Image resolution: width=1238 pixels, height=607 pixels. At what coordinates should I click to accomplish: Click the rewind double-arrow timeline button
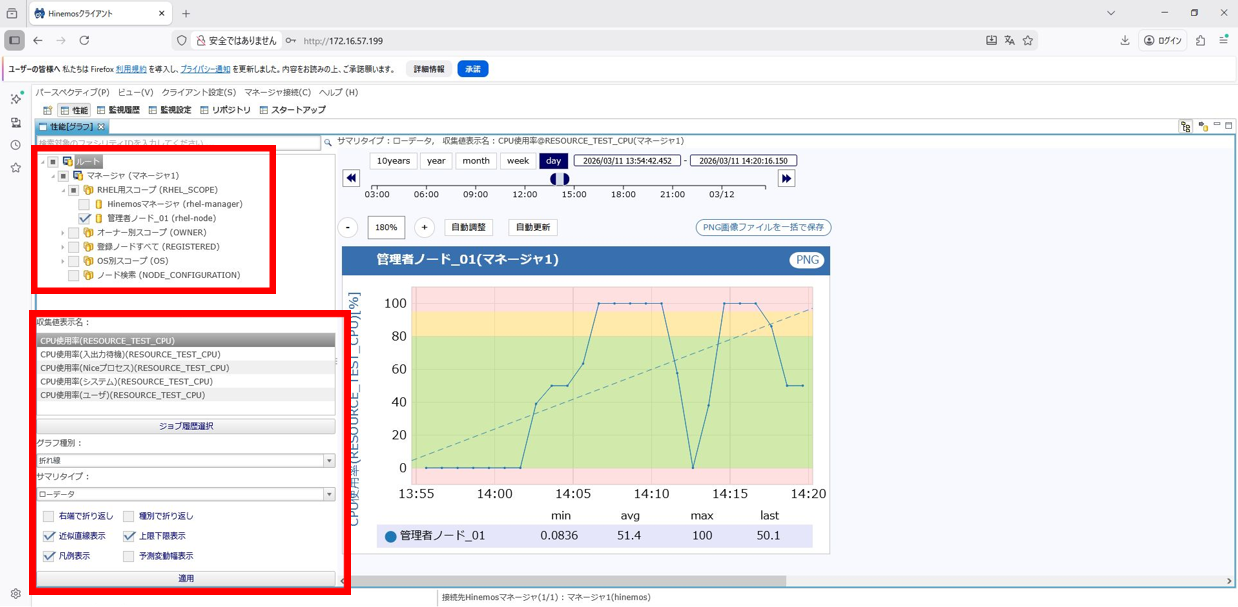pos(351,178)
